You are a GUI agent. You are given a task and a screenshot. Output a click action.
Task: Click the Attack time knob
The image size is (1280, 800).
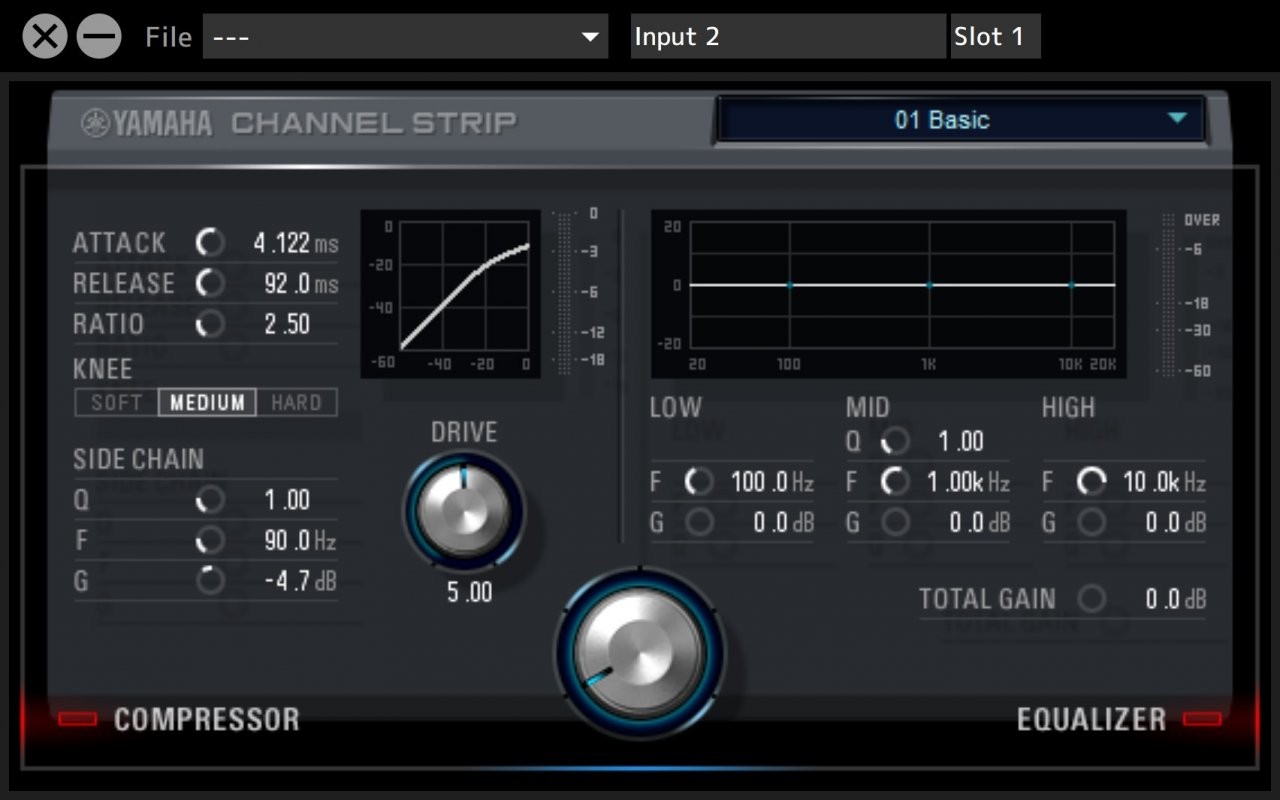[210, 243]
